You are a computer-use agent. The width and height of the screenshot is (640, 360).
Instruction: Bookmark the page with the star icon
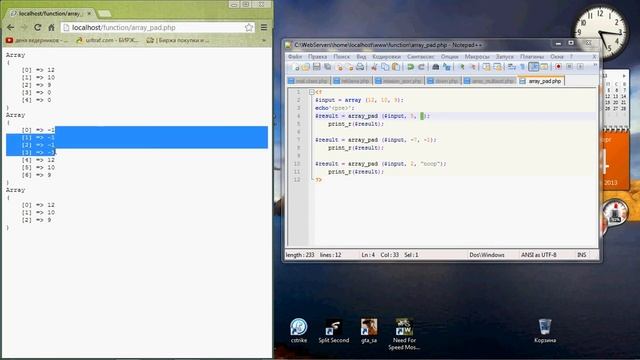(249, 28)
